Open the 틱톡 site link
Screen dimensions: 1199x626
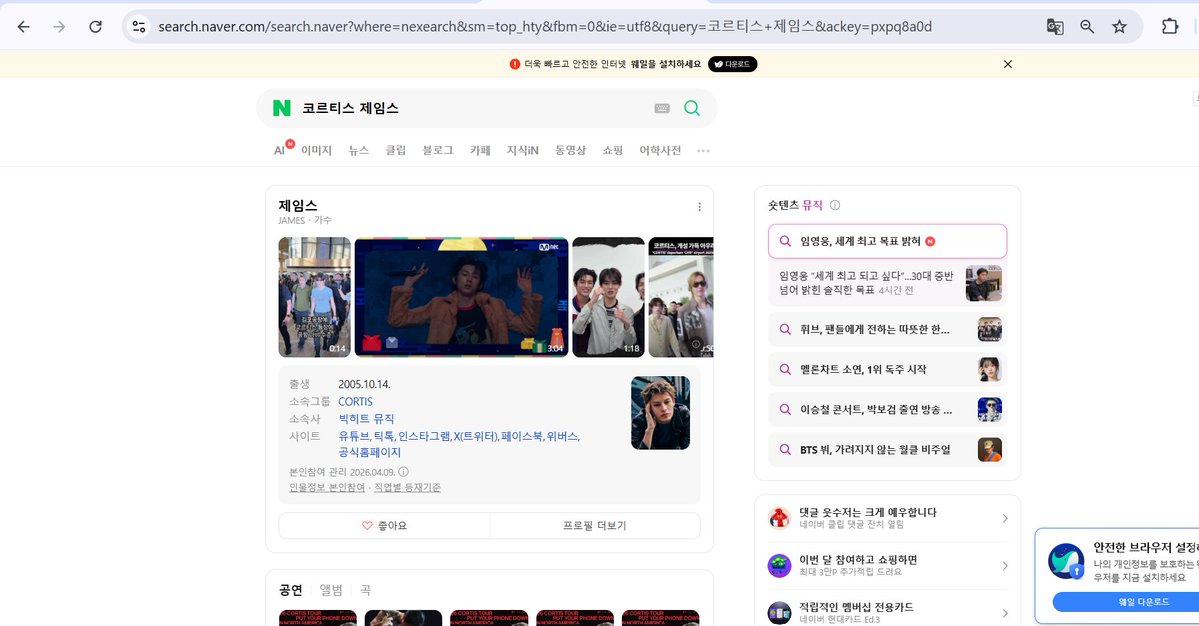[x=383, y=436]
